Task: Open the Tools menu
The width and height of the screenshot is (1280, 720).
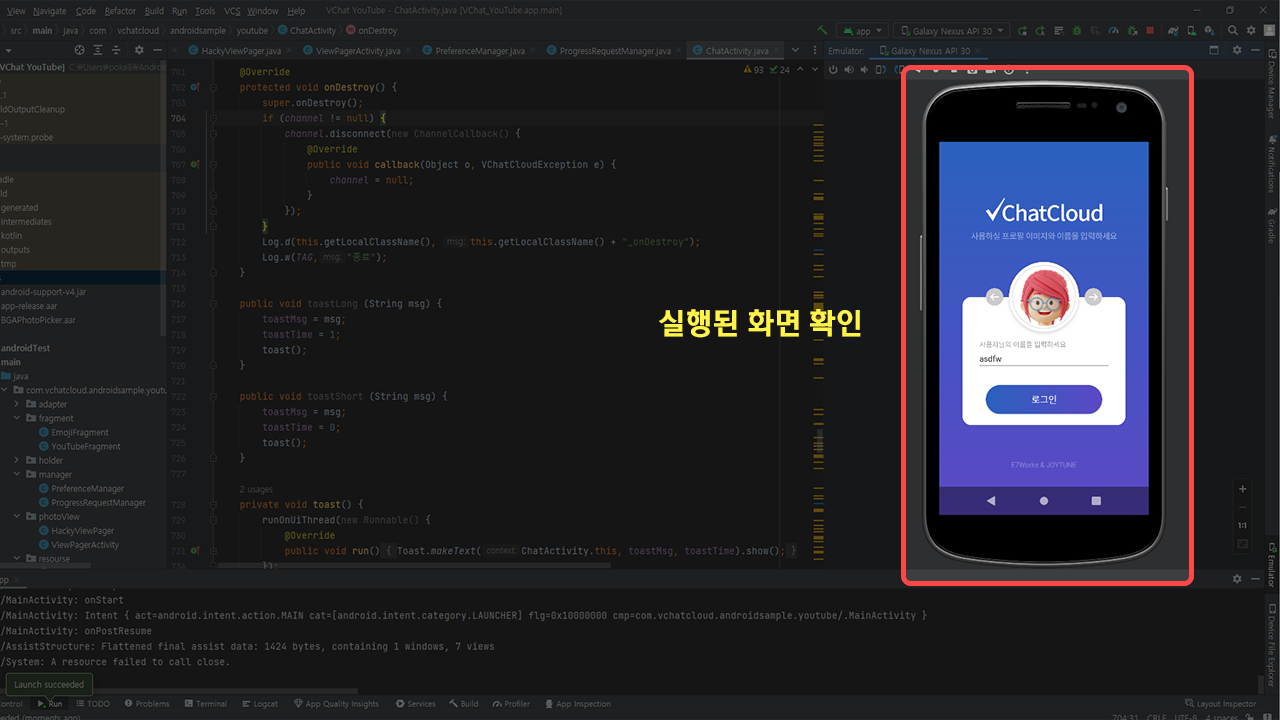Action: [205, 11]
